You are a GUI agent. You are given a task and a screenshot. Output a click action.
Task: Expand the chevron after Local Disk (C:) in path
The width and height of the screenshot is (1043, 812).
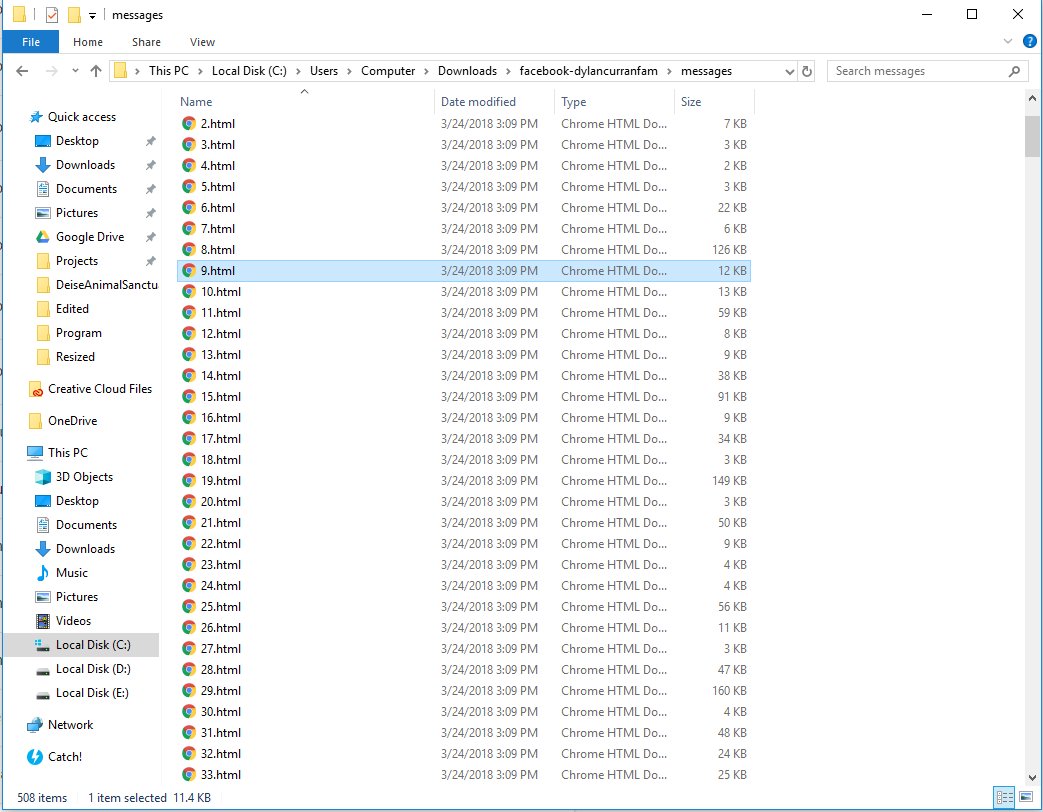tap(298, 71)
